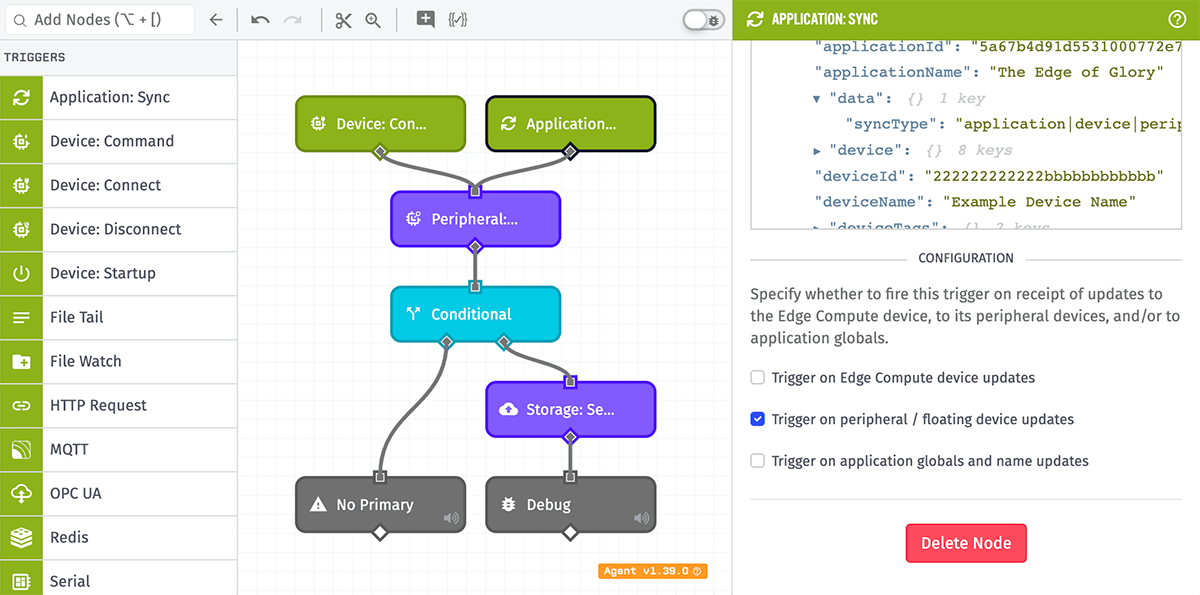Screen dimensions: 1200x595
Task: Open the payload inspector {/} icon
Action: pos(458,19)
